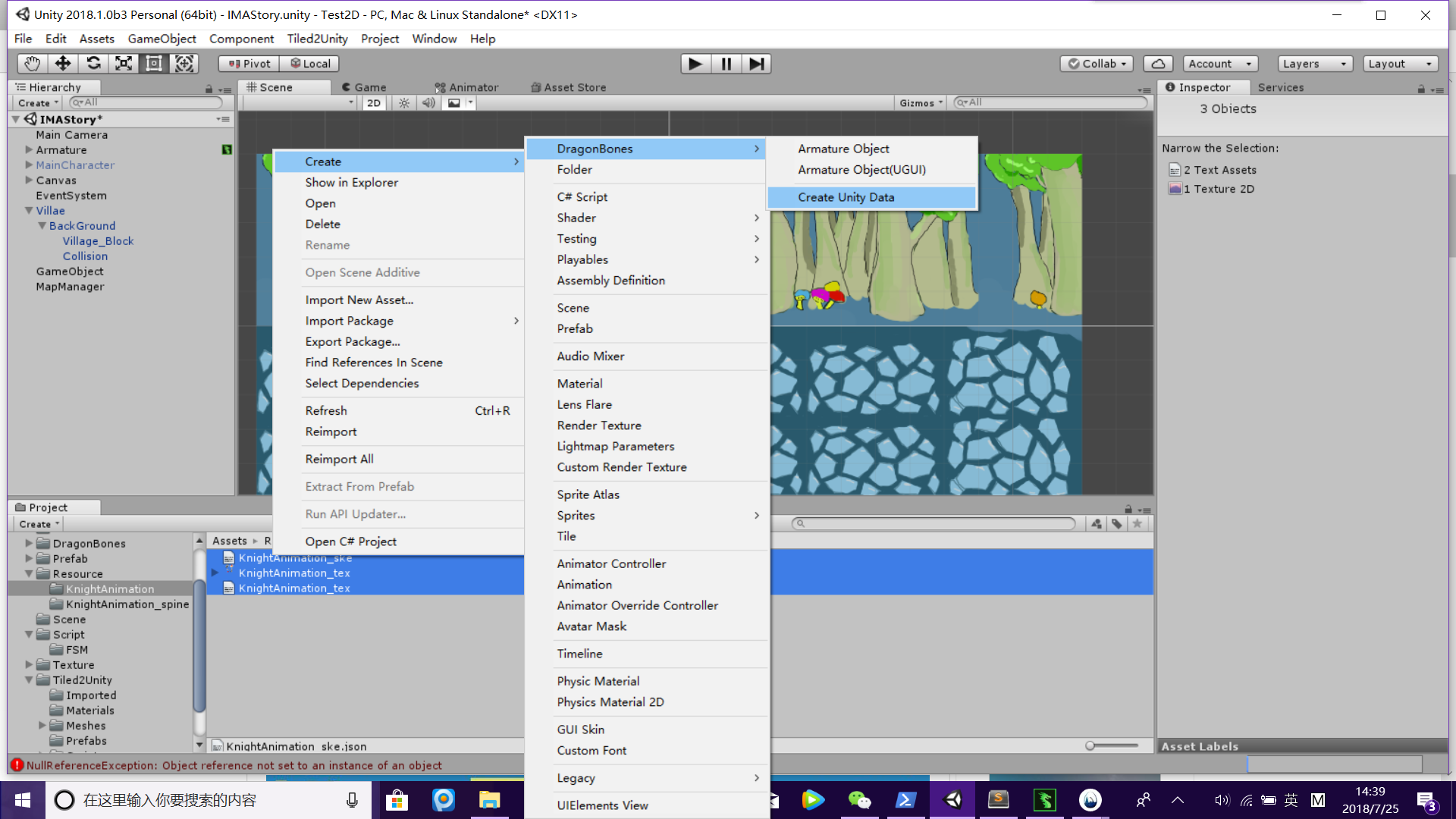
Task: Toggle Project panel lock icon
Action: coord(1128,509)
